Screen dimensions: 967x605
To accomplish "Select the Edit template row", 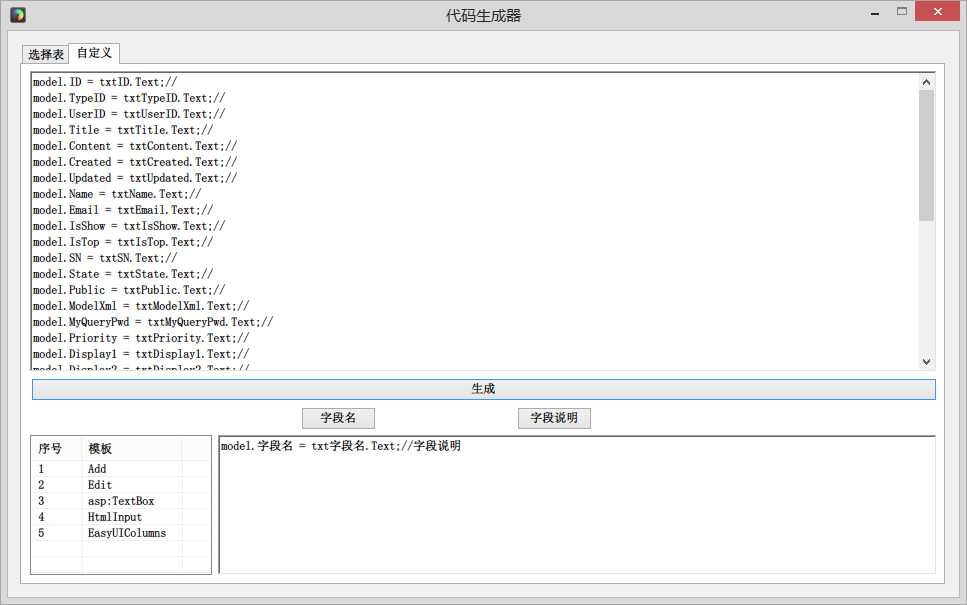I will [121, 485].
